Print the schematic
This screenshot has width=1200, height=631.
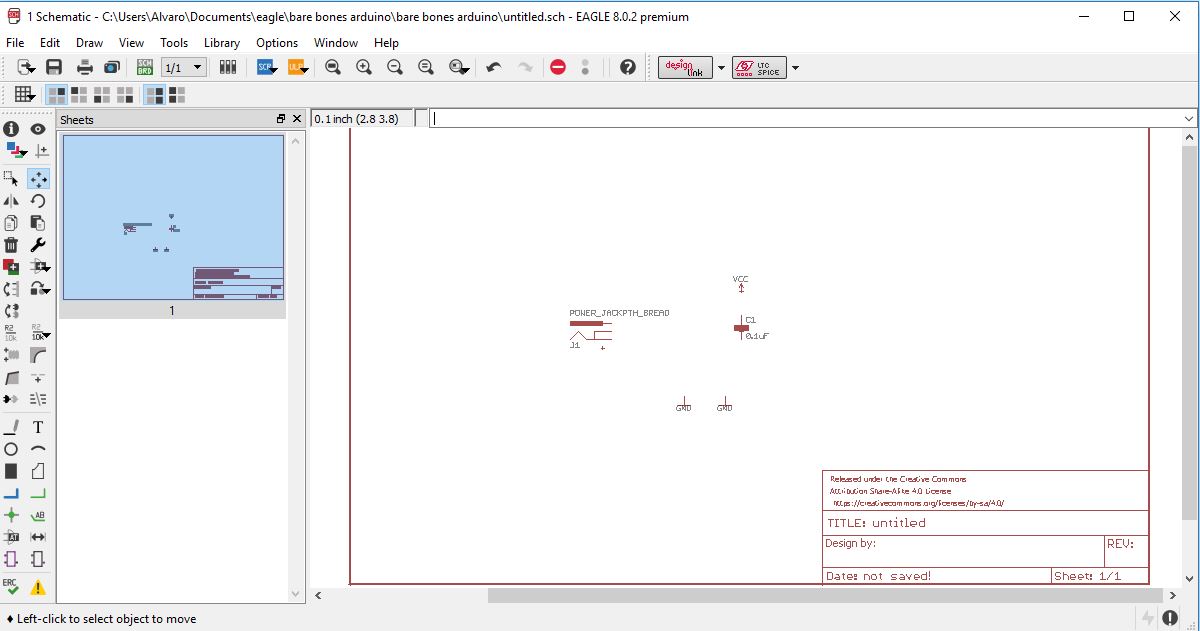click(x=85, y=67)
